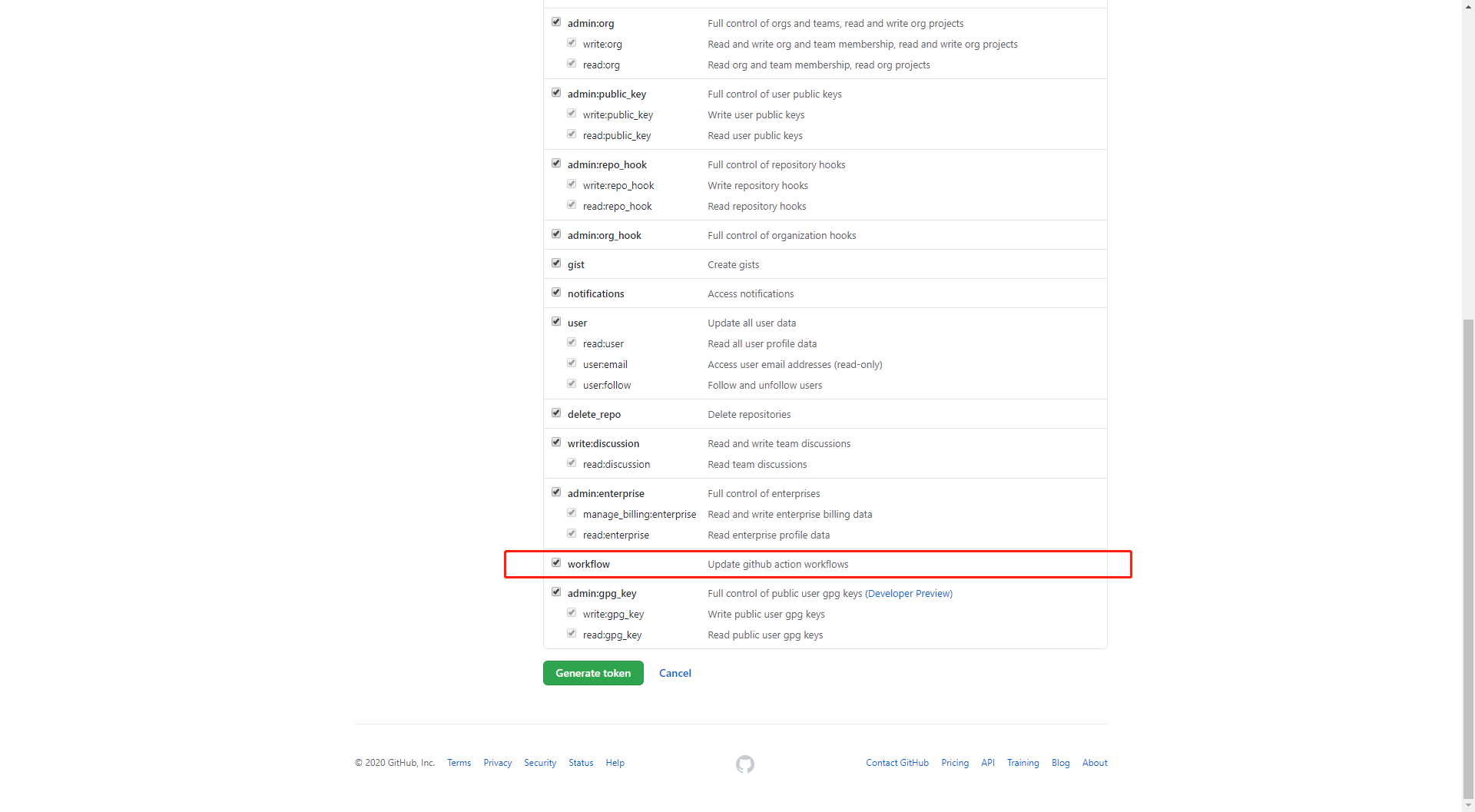Open Contact GitHub link

point(897,763)
